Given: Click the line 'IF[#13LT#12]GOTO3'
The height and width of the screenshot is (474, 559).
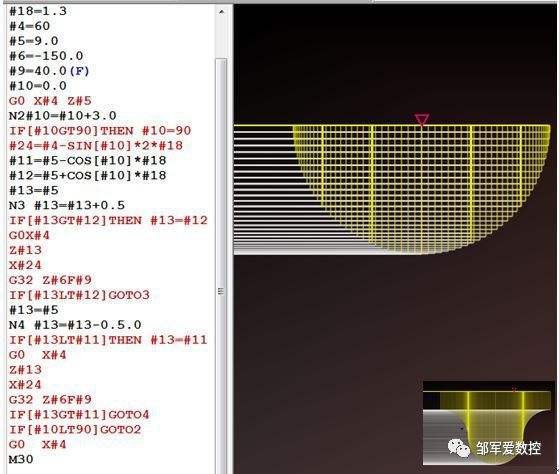Looking at the screenshot, I should point(79,295).
